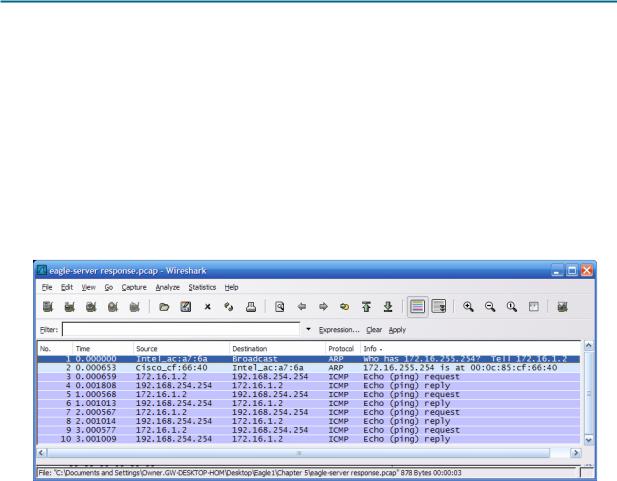Open the Edit menu

coord(67,287)
